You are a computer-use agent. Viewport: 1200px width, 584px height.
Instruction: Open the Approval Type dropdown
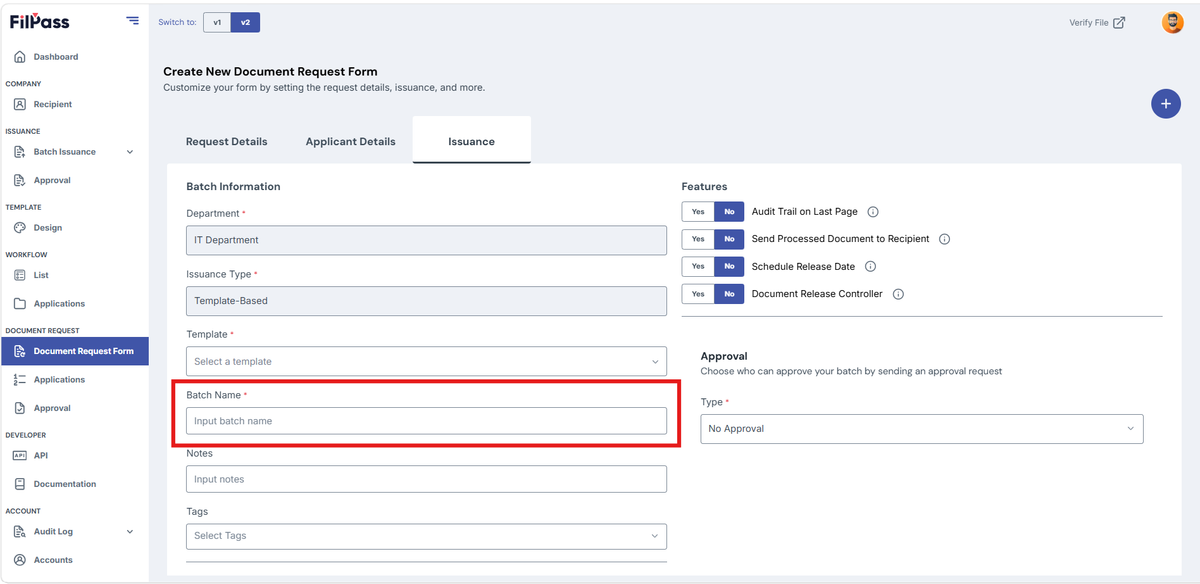[922, 429]
